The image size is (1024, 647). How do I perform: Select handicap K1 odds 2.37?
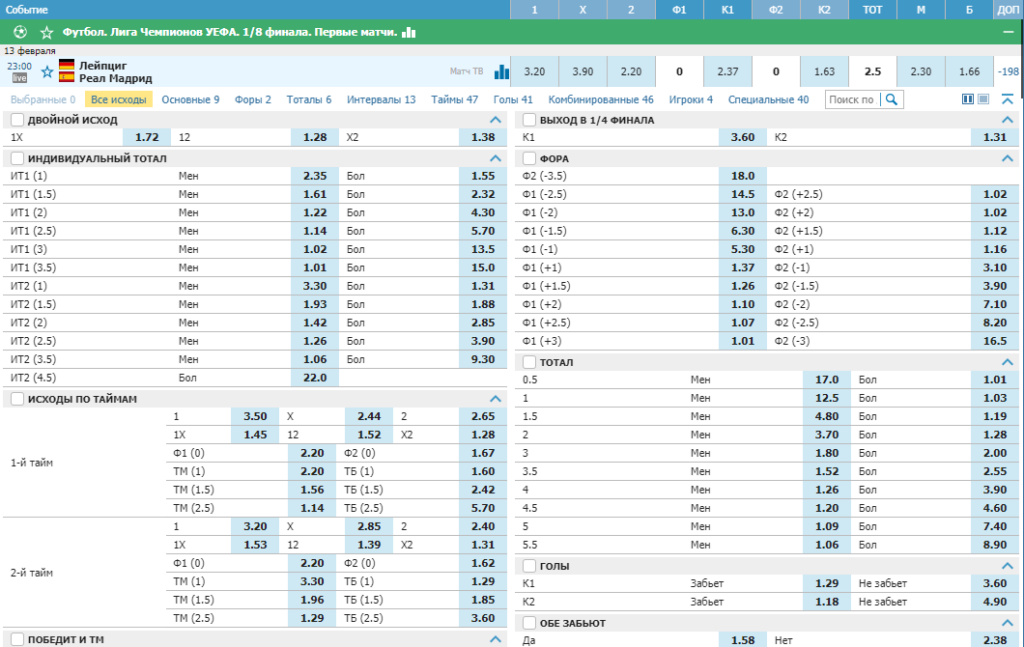coord(728,72)
